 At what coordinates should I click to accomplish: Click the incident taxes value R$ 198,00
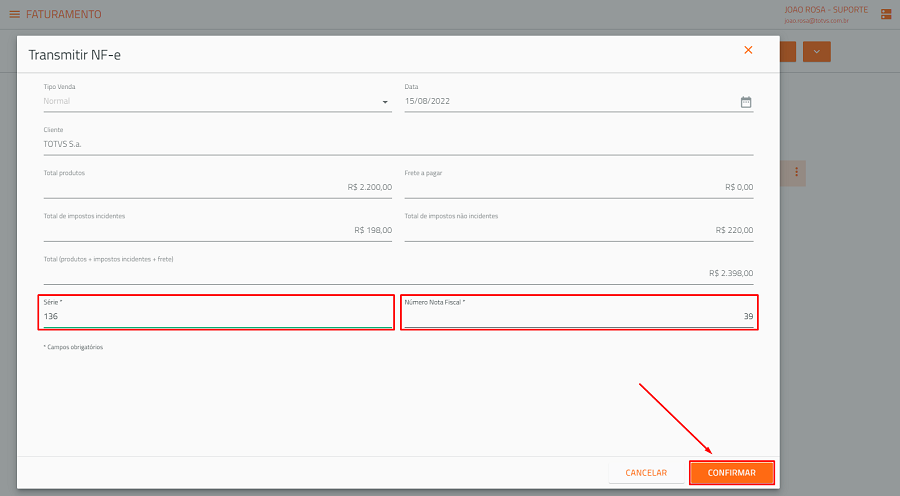pyautogui.click(x=373, y=230)
